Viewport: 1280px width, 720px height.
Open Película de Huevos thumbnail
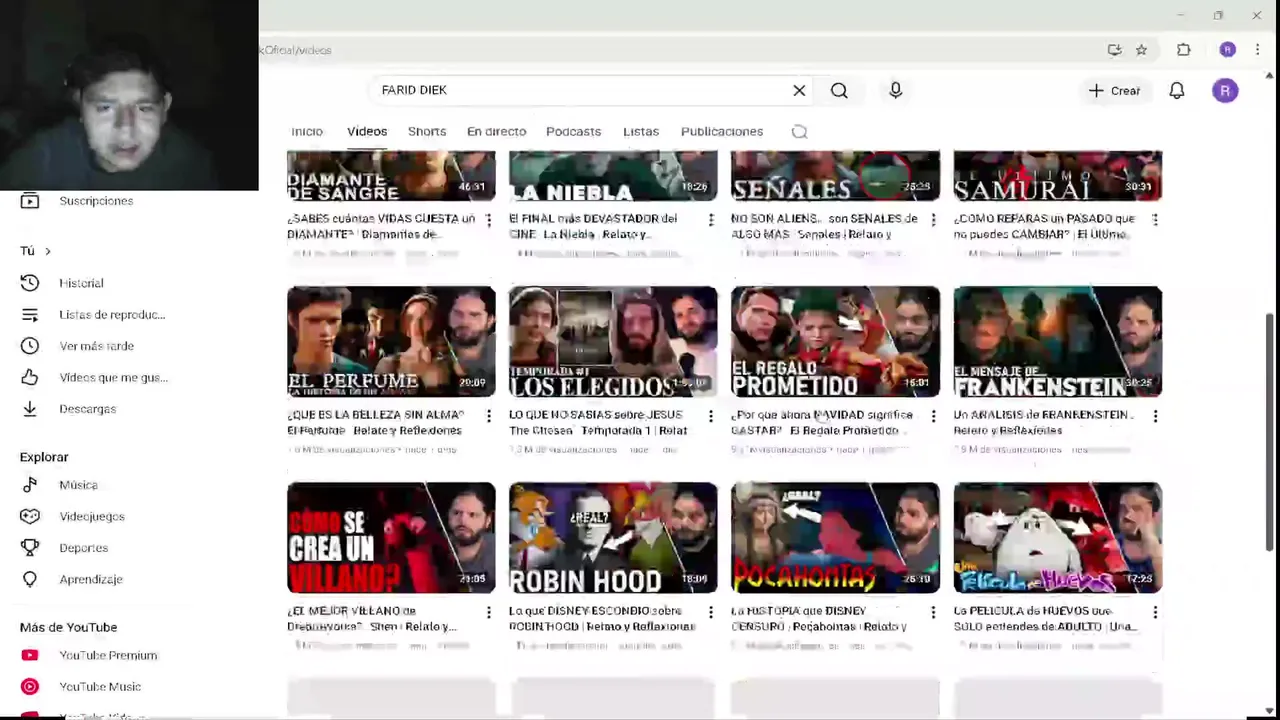[x=1057, y=538]
